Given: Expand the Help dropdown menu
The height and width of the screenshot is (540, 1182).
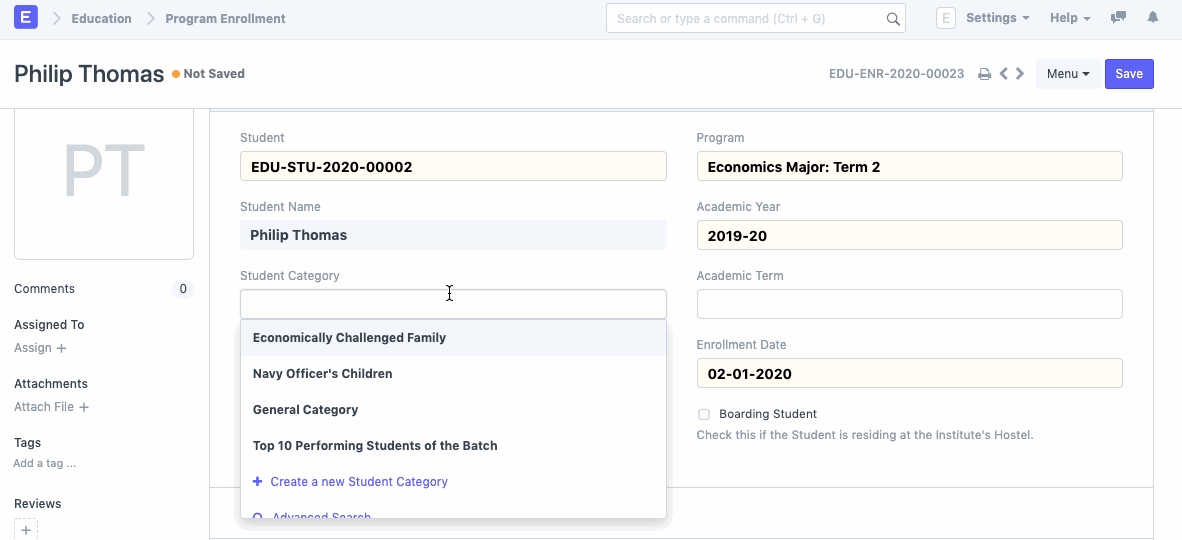Looking at the screenshot, I should 1069,18.
